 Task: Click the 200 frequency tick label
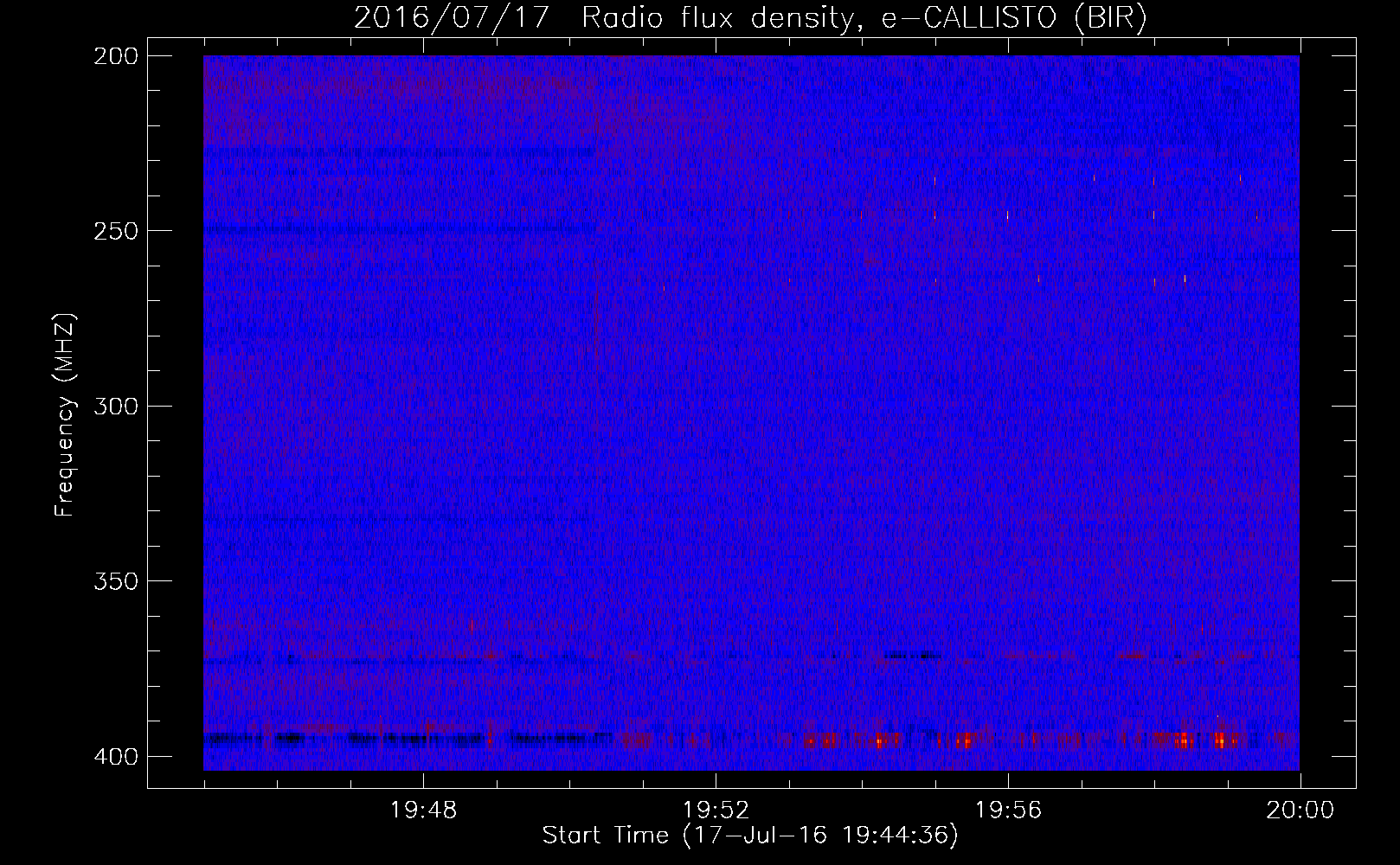click(115, 55)
